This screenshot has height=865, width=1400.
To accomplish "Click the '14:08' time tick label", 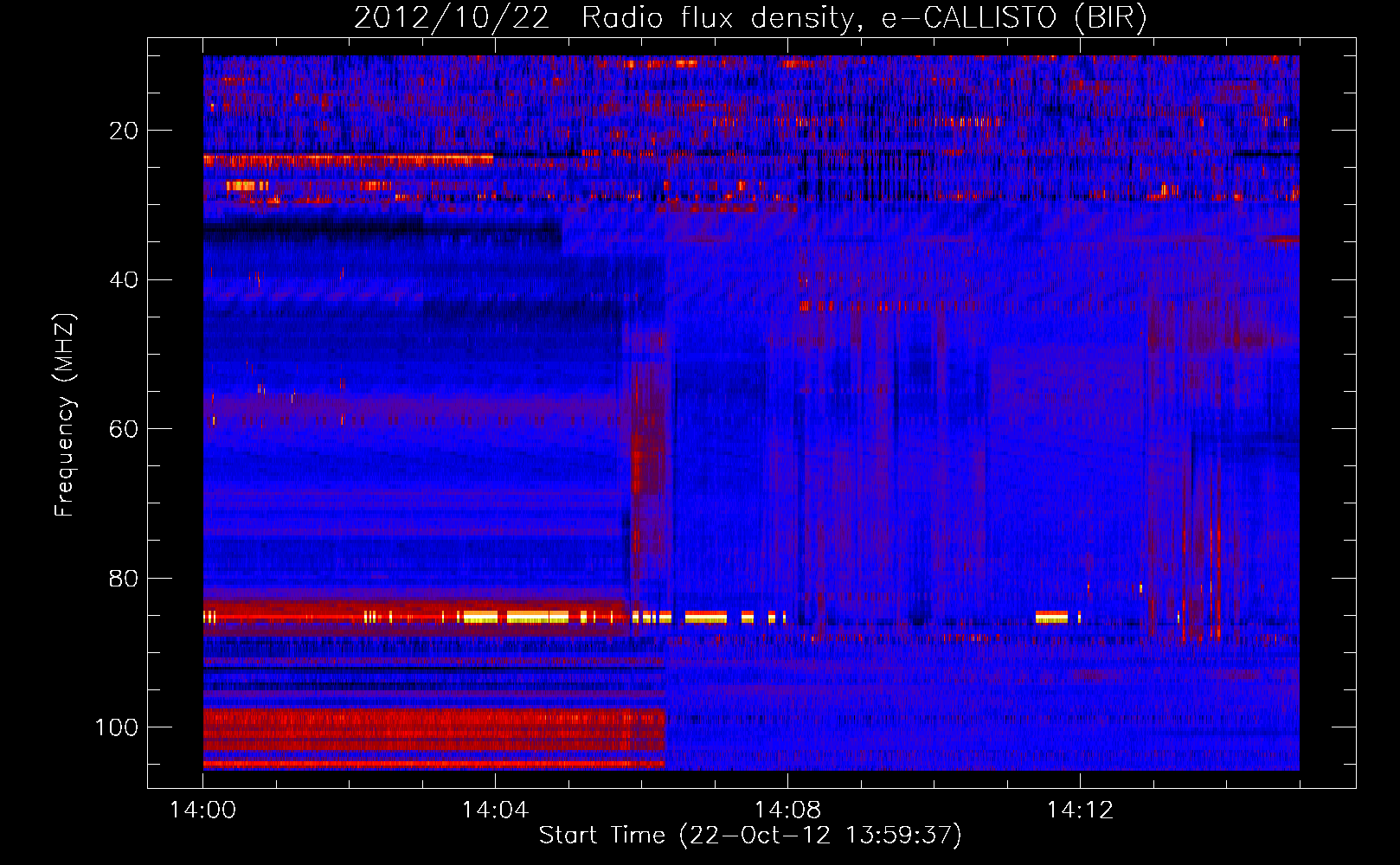I will [787, 811].
